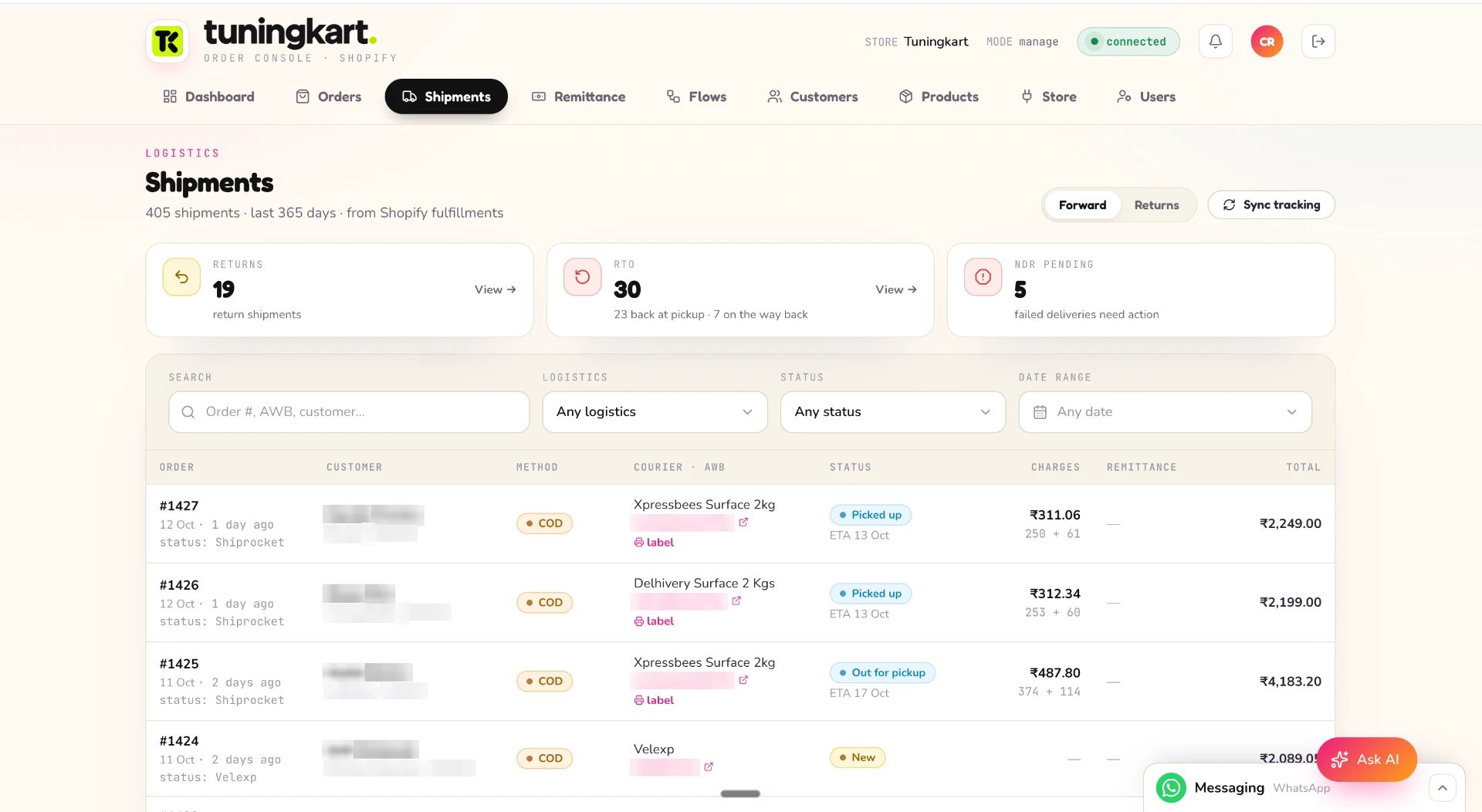The height and width of the screenshot is (812, 1482).
Task: Click the Ask AI button
Action: tap(1366, 760)
